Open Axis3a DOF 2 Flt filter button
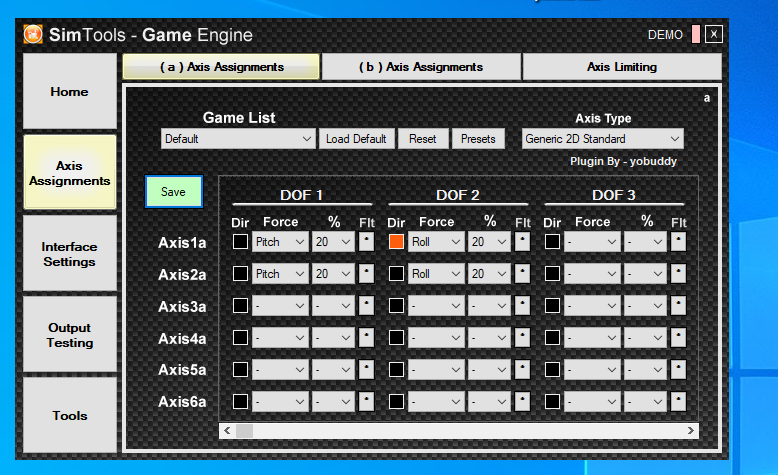The image size is (778, 475). [x=522, y=305]
